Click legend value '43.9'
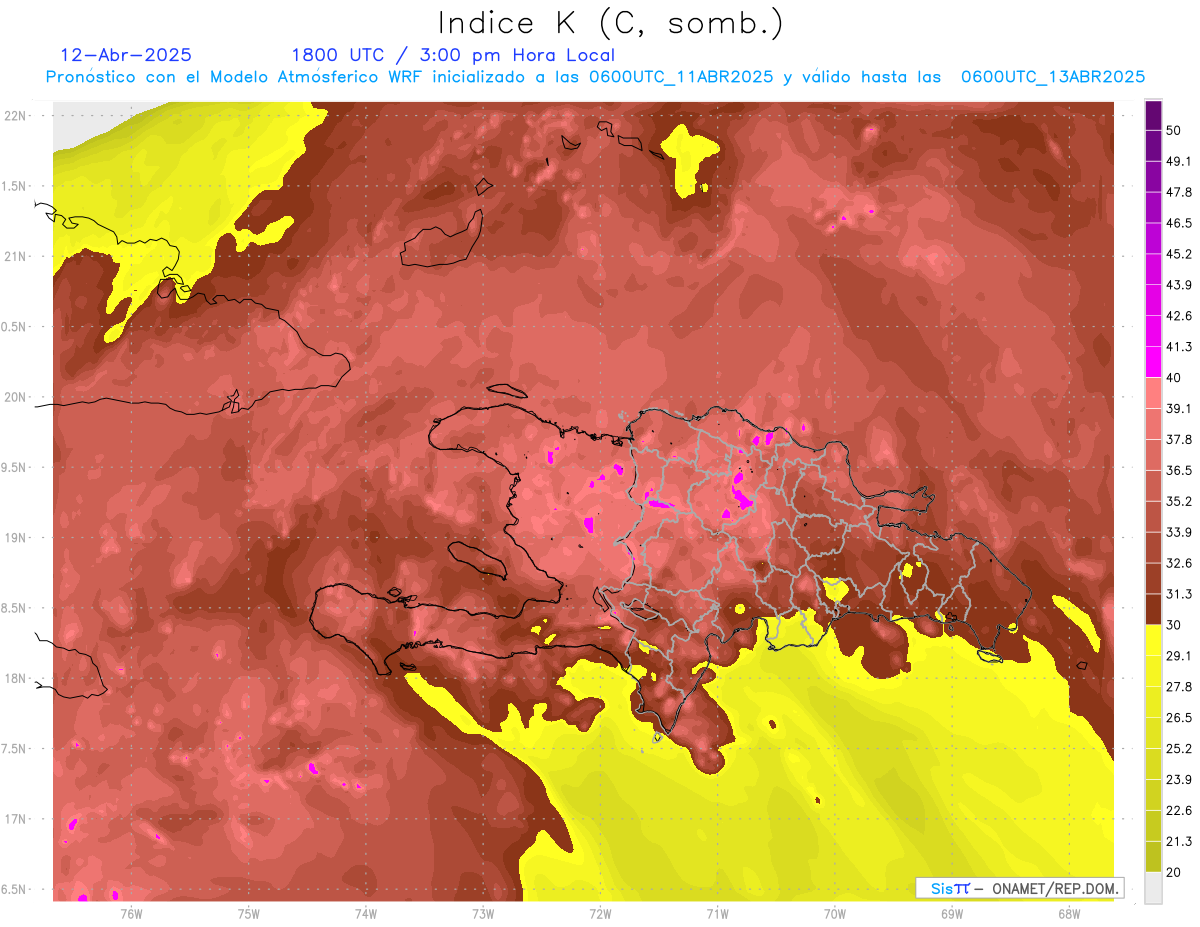The image size is (1200, 927). (1179, 285)
